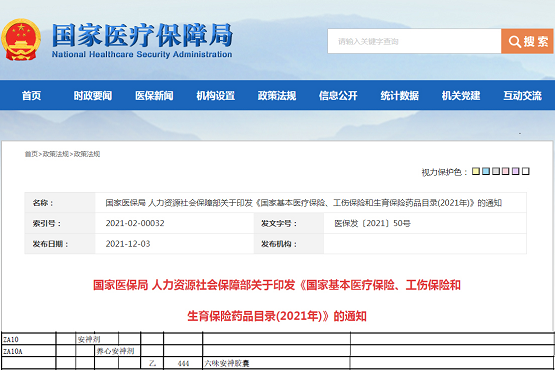Click the orange 搜索 search button
Screen dimensions: 555x370
click(527, 41)
